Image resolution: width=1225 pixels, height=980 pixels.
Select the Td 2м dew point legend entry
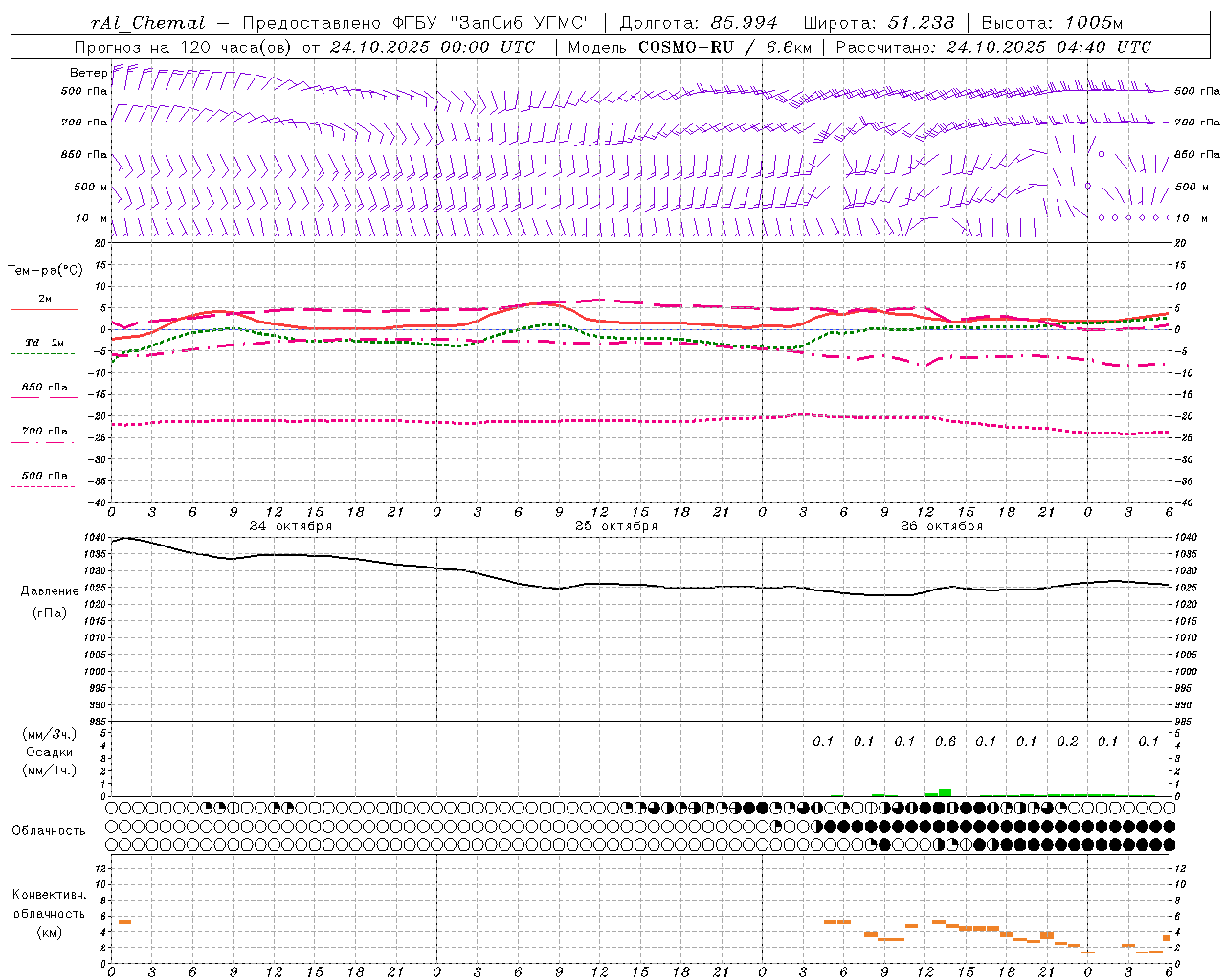point(45,343)
